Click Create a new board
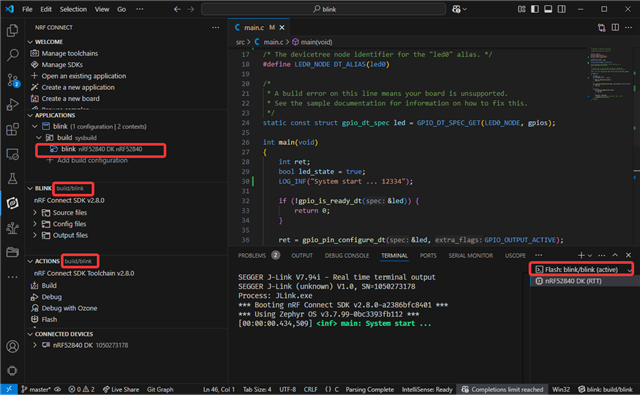640x395 pixels. (70, 98)
